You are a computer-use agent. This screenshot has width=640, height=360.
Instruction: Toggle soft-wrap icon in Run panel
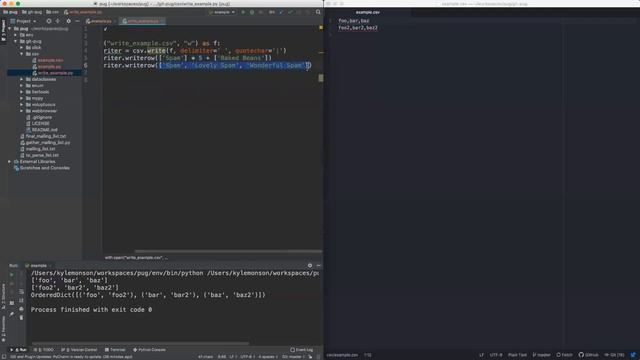coord(21,291)
